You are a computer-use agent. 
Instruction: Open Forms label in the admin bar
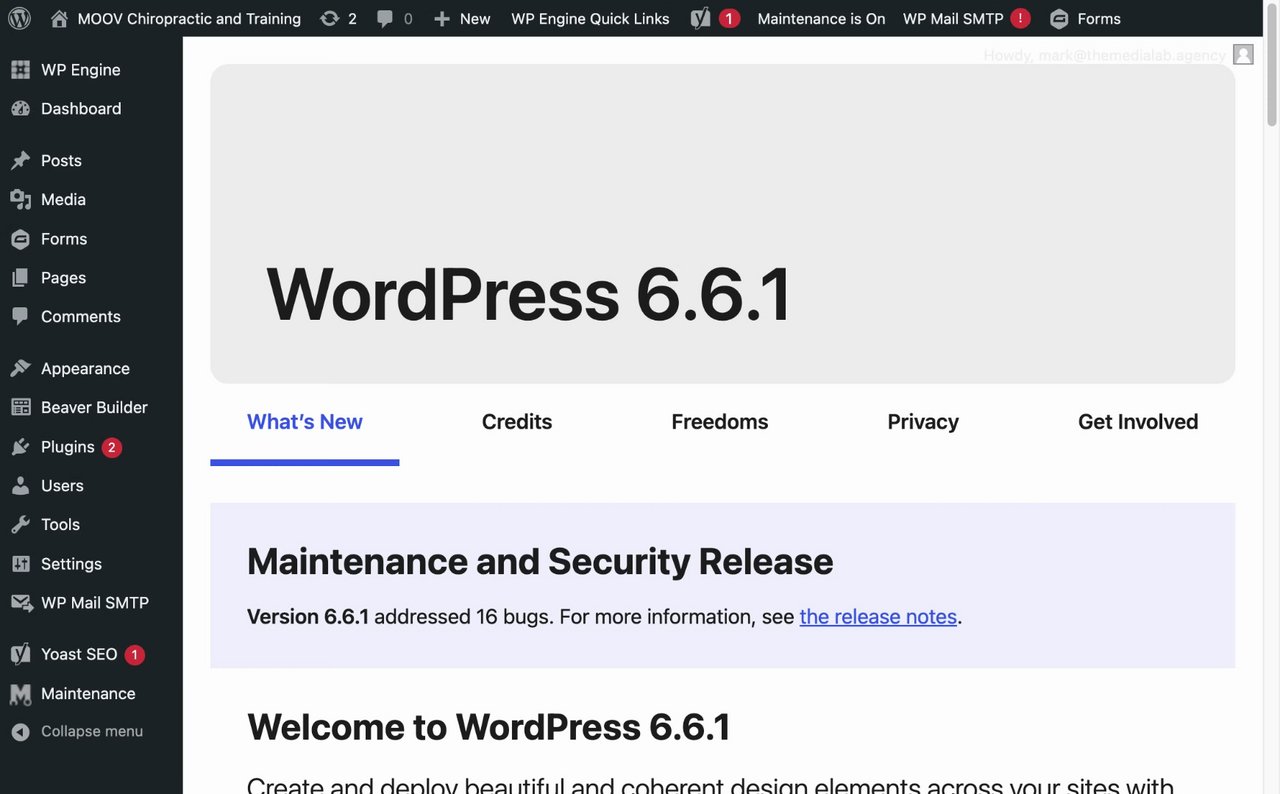coord(1099,19)
